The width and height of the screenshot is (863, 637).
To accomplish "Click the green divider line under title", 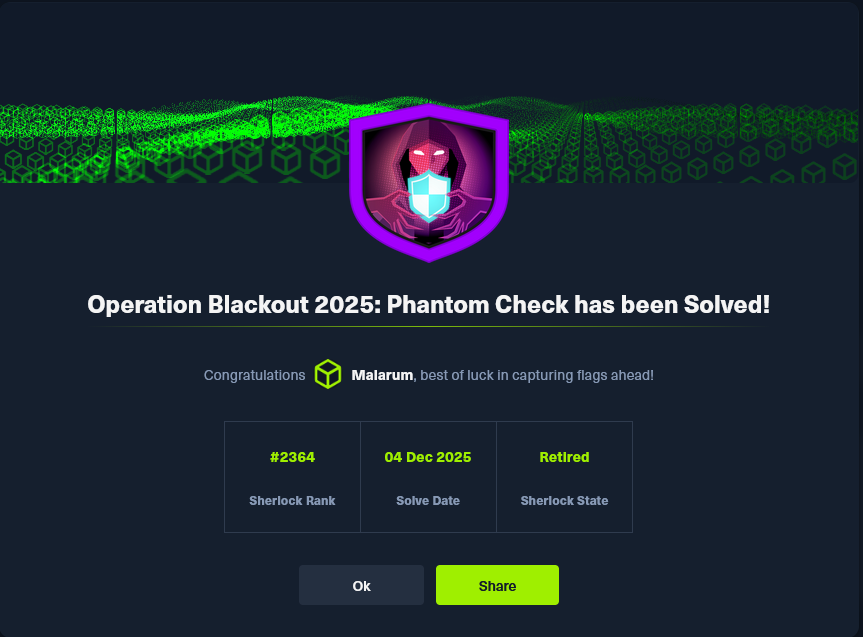I will [x=429, y=326].
